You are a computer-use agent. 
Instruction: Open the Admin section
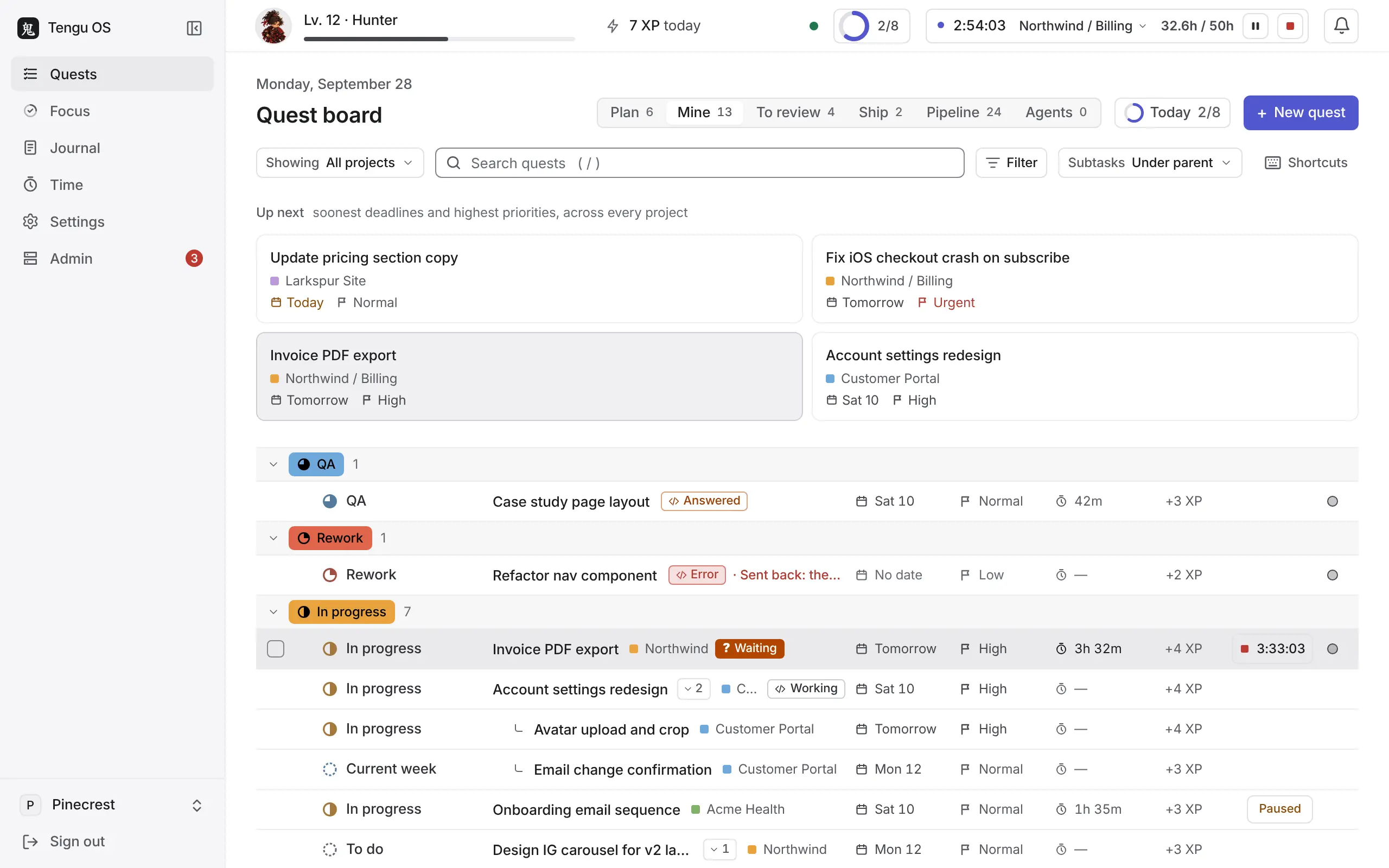coord(112,258)
